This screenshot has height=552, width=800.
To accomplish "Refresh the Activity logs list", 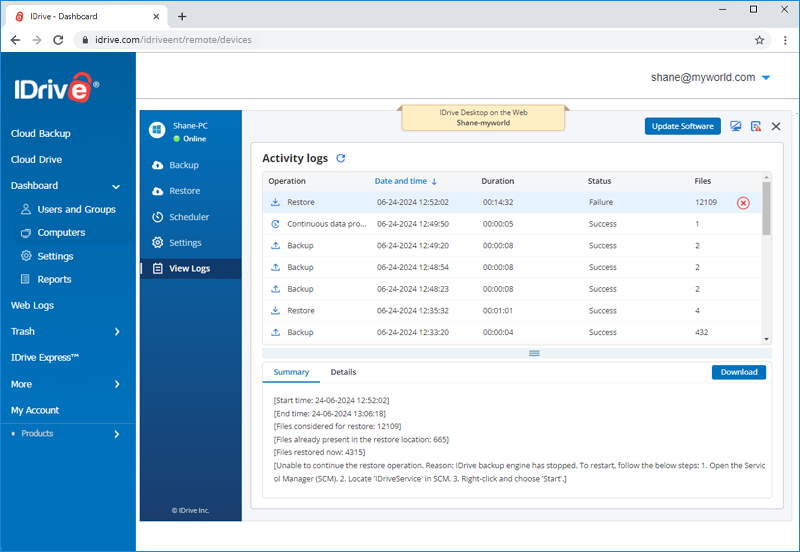I will click(x=341, y=158).
